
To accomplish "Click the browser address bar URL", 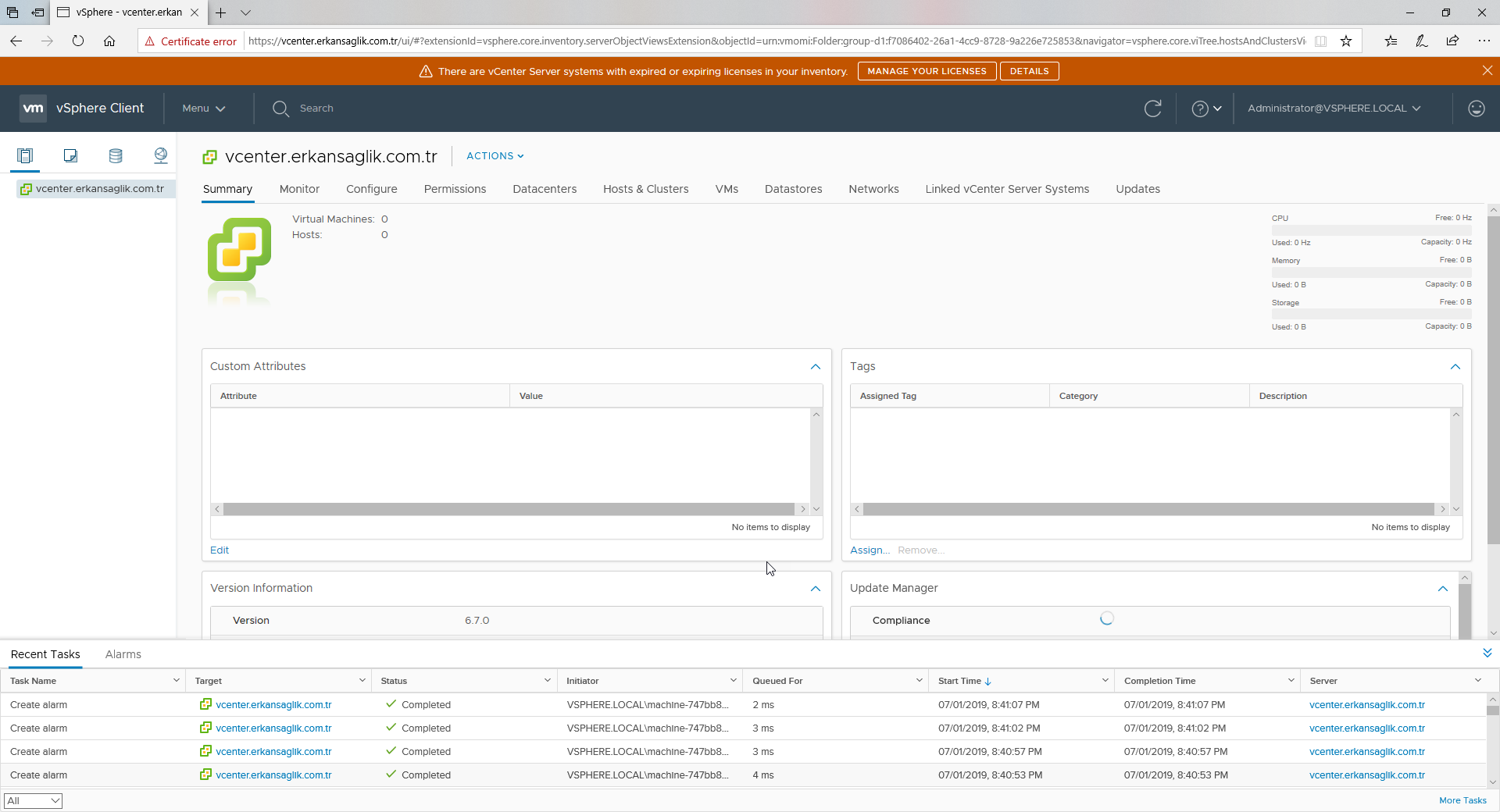I will (x=777, y=41).
